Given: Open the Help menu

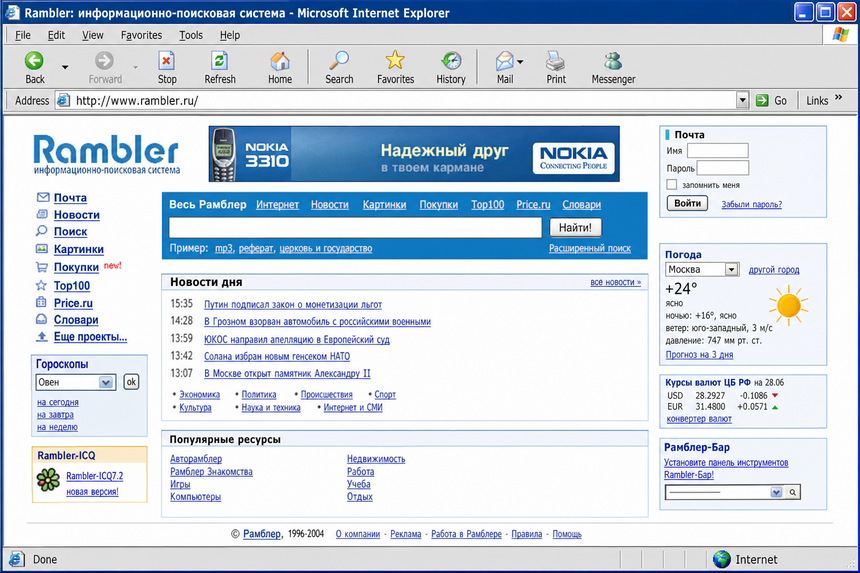Looking at the screenshot, I should coord(230,35).
